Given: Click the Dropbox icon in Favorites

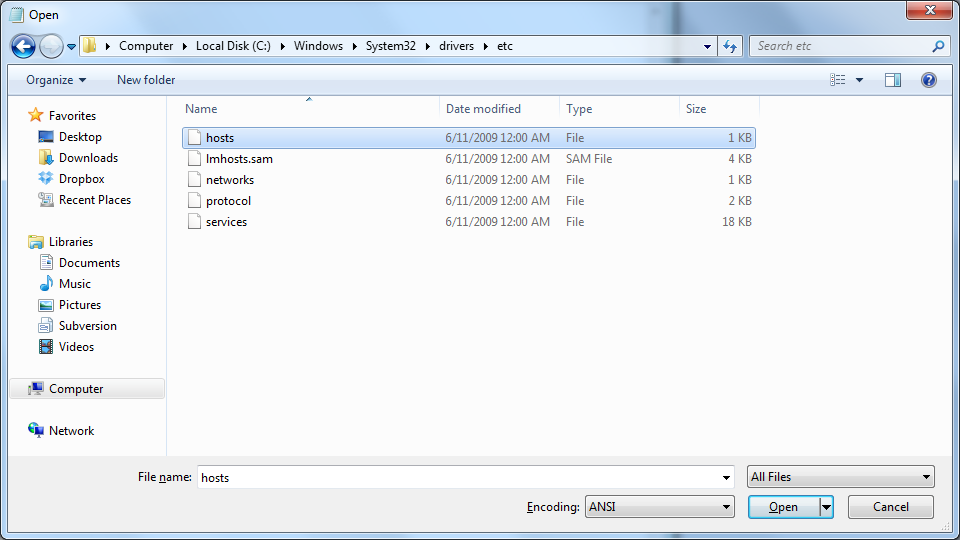Looking at the screenshot, I should pyautogui.click(x=46, y=179).
